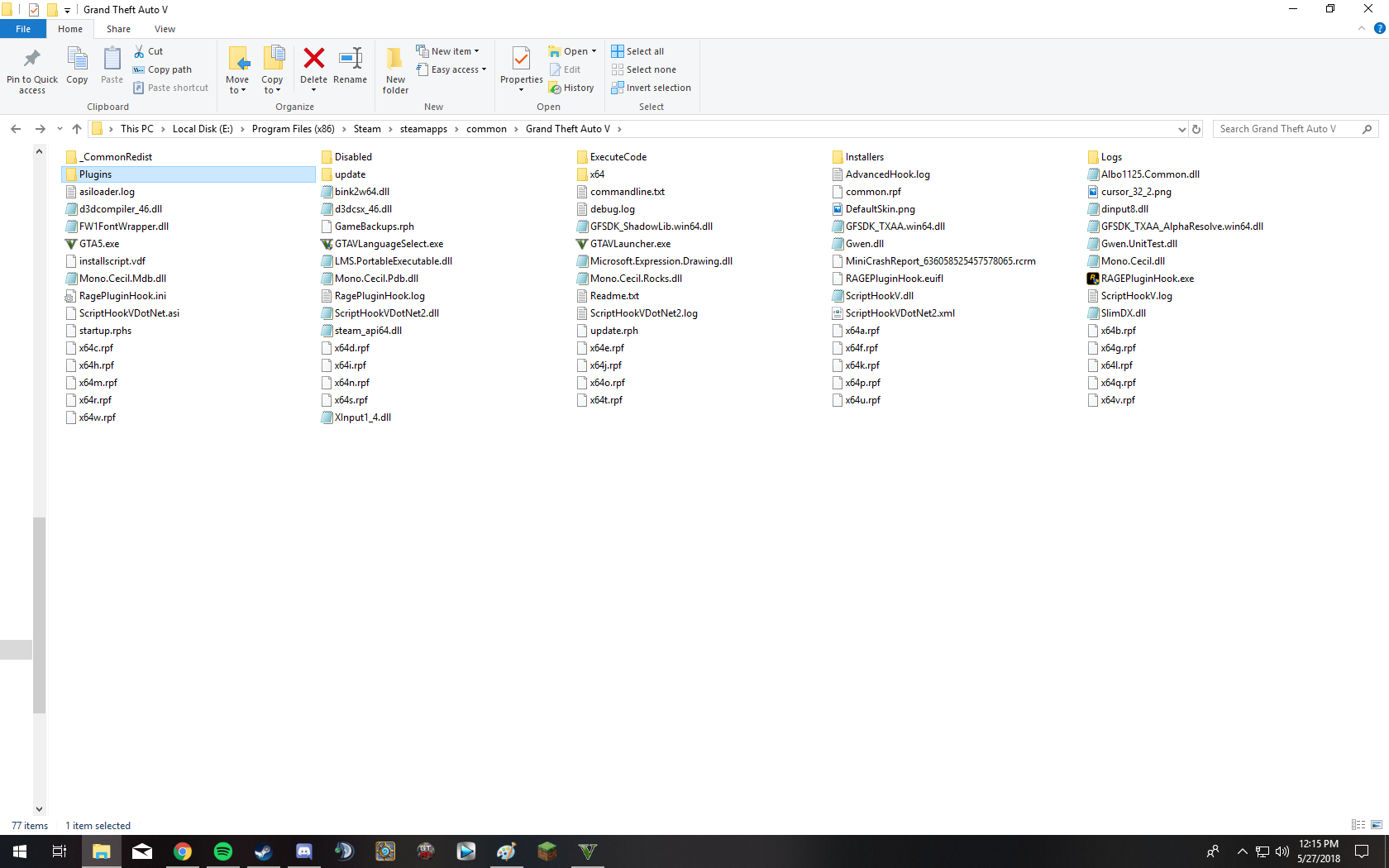Open Spotify from the taskbar
1389x868 pixels.
tap(223, 851)
